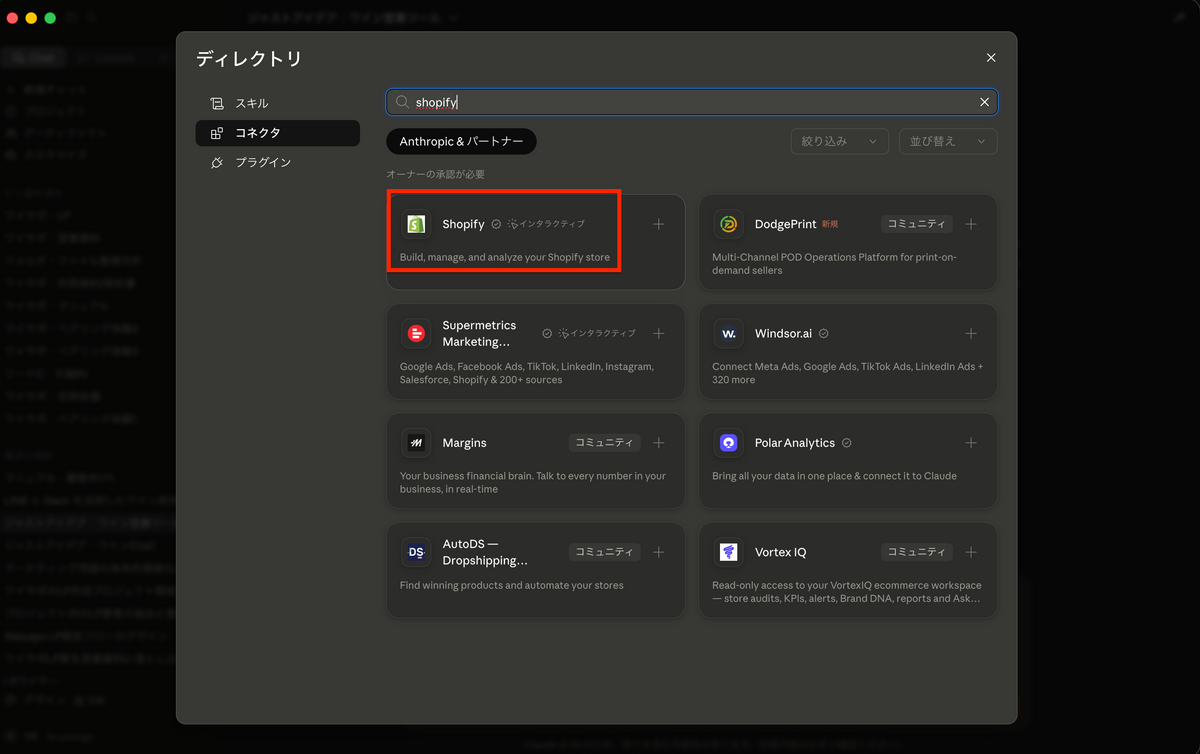Click the Shopify logo icon

pyautogui.click(x=416, y=224)
